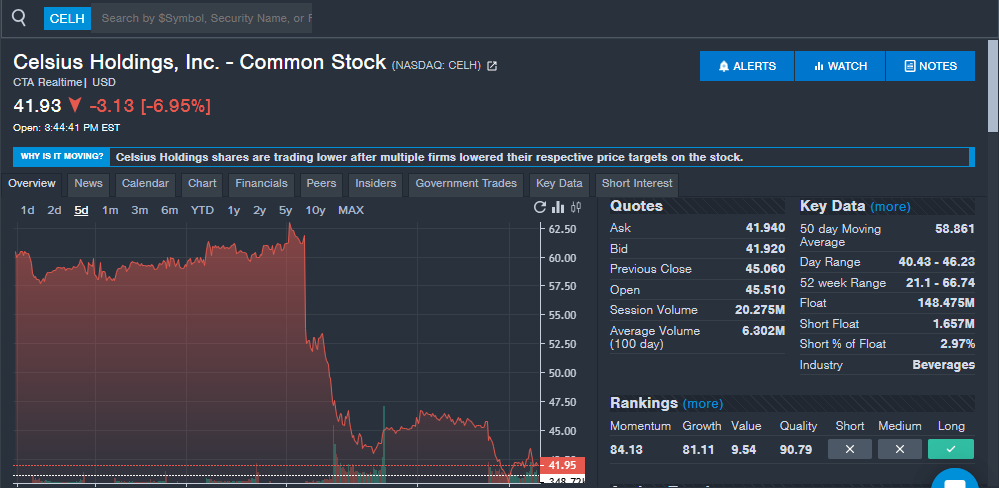
Task: Open the Notes button
Action: (930, 66)
